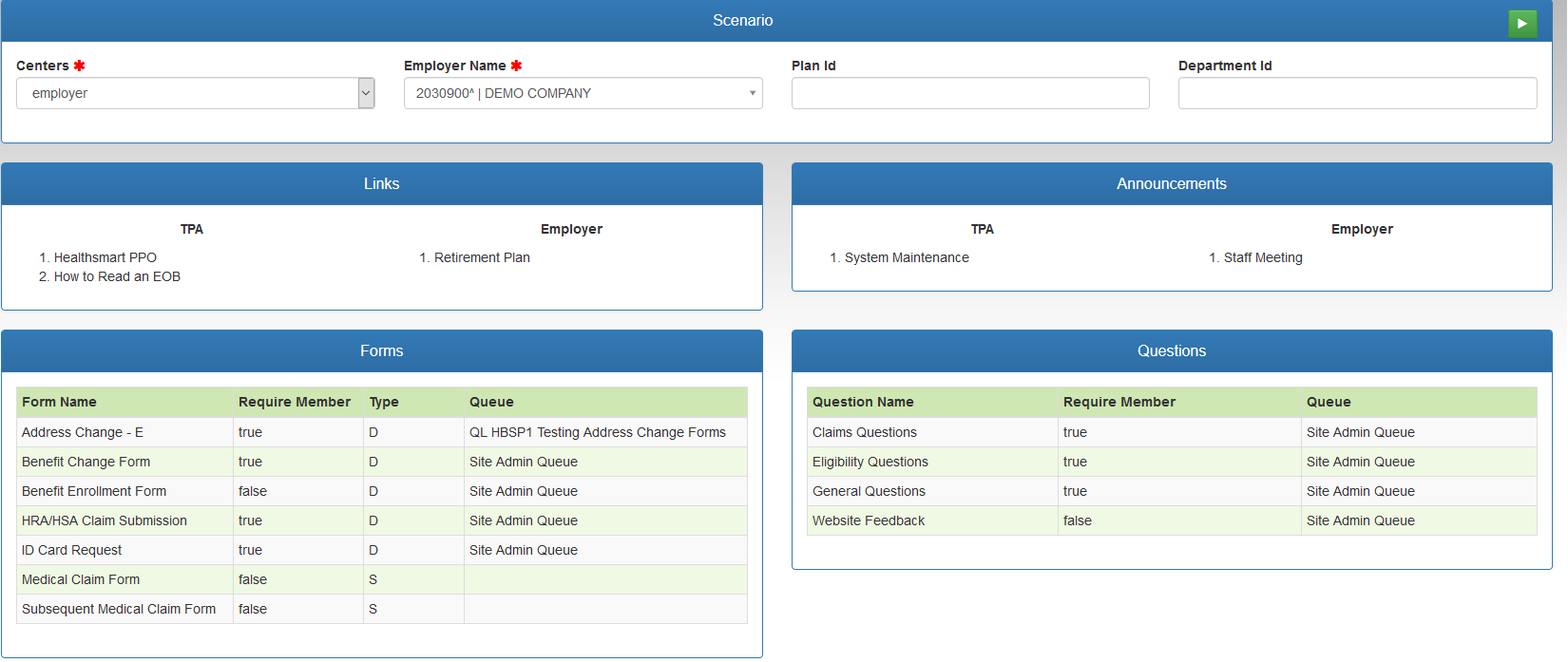Choose the Website Feedback question row
Image resolution: width=1568 pixels, height=662 pixels.
click(869, 520)
